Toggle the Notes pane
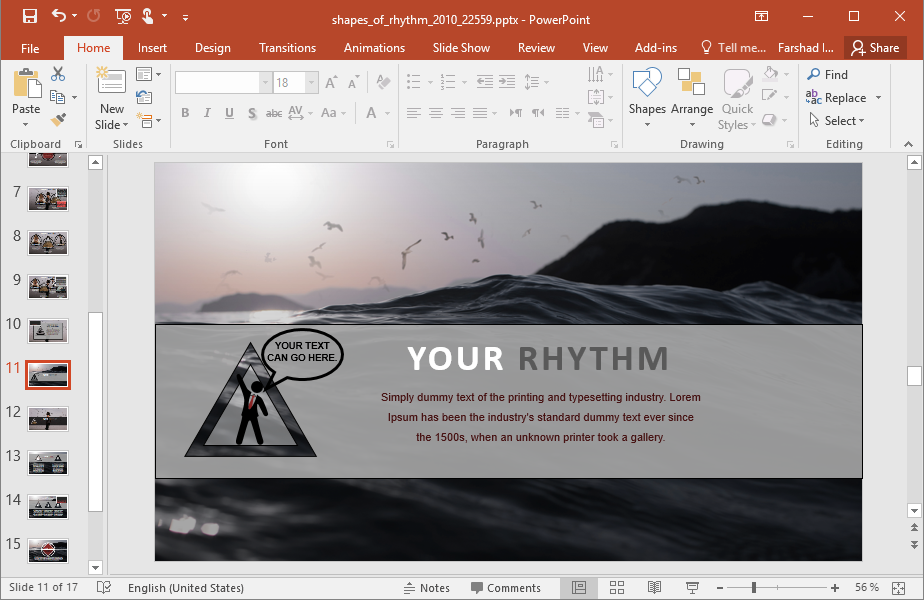This screenshot has height=600, width=924. (x=426, y=588)
